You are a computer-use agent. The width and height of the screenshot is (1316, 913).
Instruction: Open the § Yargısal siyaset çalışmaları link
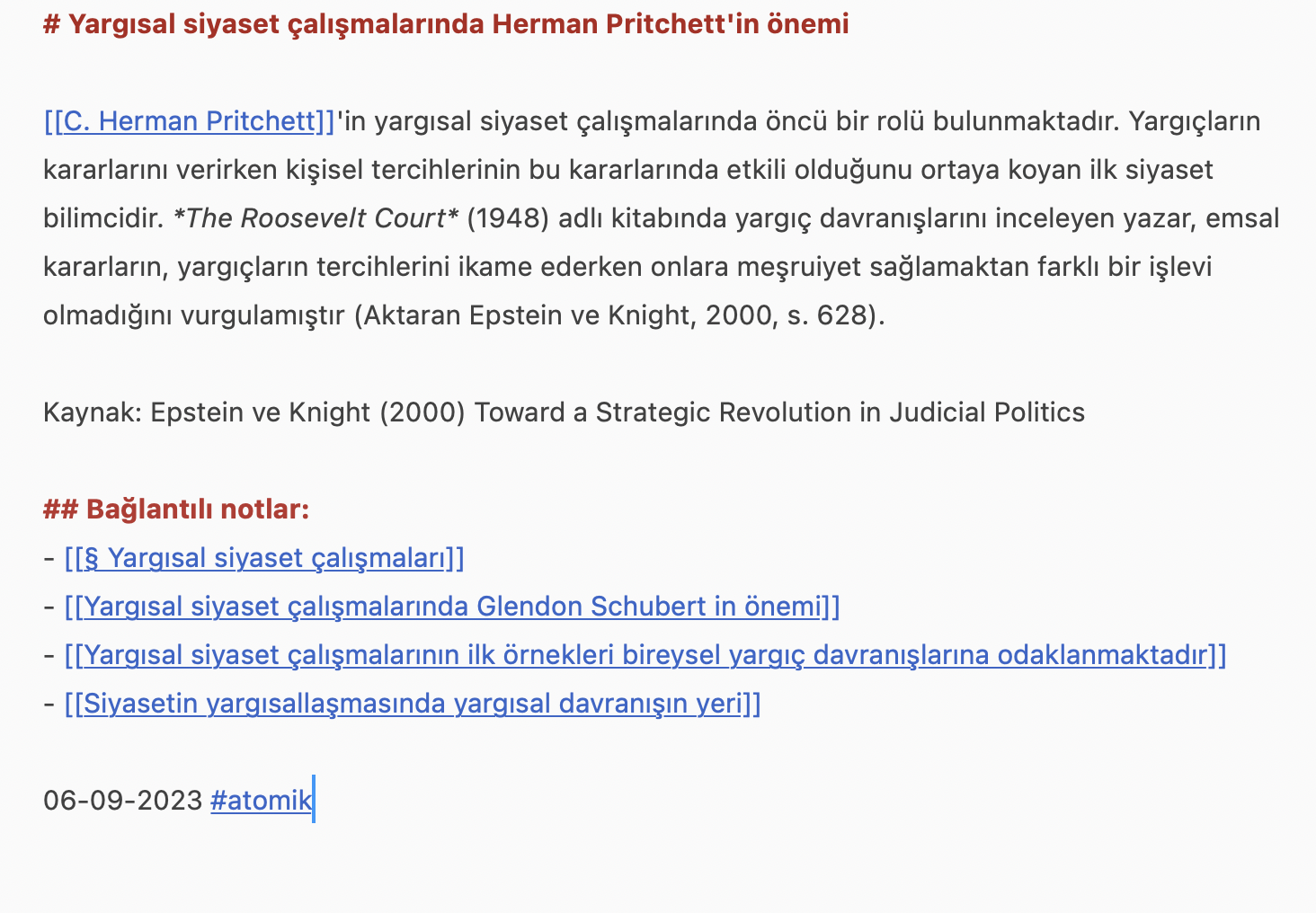click(264, 558)
